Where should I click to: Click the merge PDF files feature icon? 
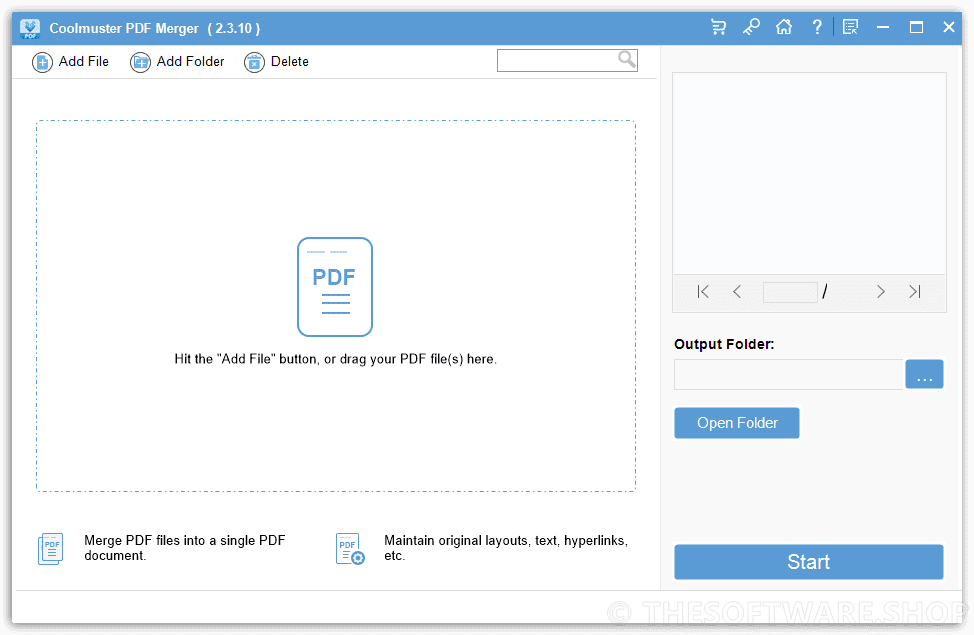coord(50,549)
